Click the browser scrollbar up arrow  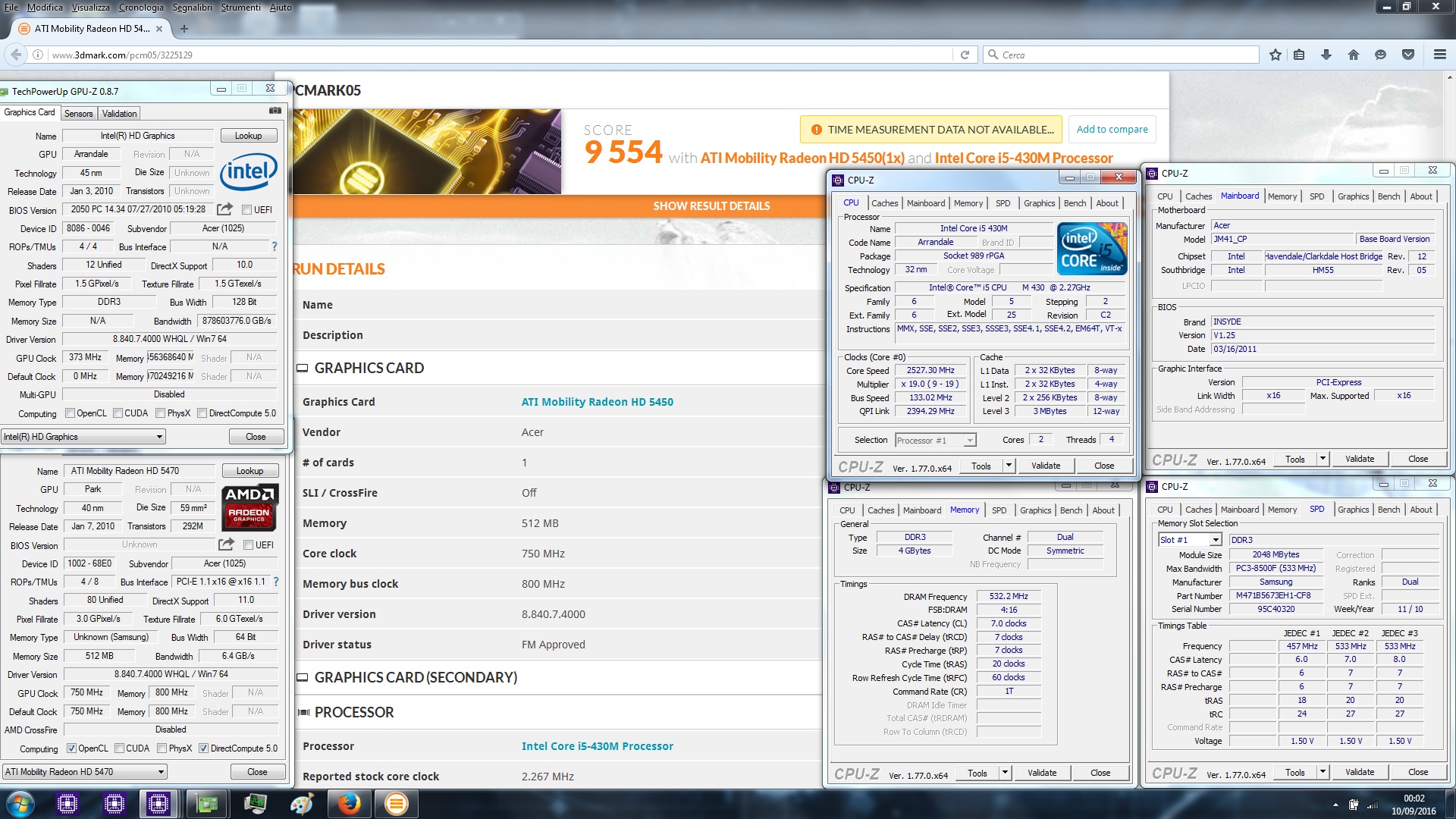tap(1449, 77)
